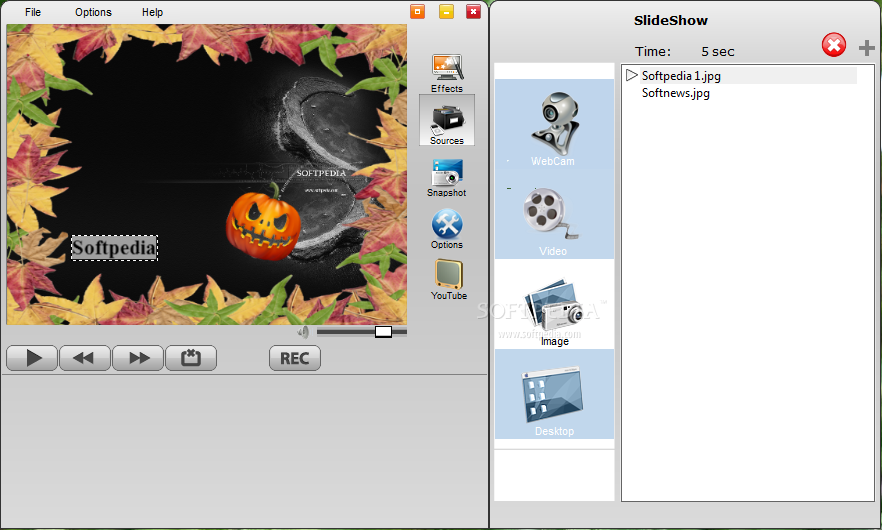Click the play arrow beside Softpedia 1.jpg

[631, 75]
